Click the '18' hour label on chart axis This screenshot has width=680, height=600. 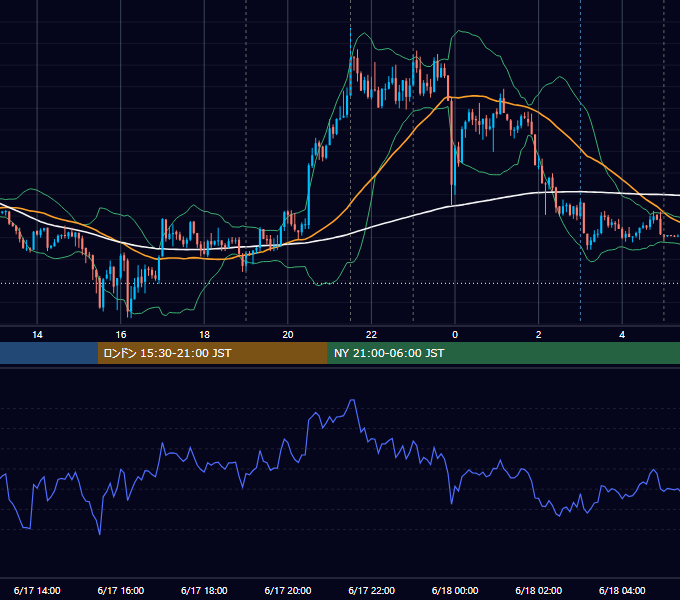tap(204, 335)
